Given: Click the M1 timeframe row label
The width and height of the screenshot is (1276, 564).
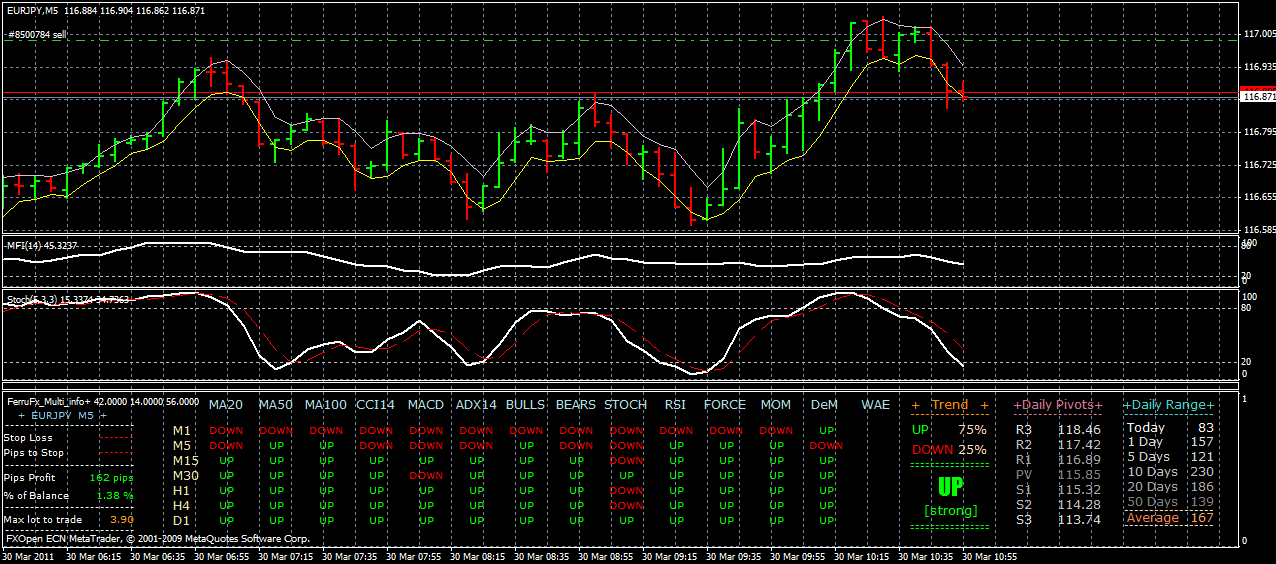Looking at the screenshot, I should click(x=181, y=431).
